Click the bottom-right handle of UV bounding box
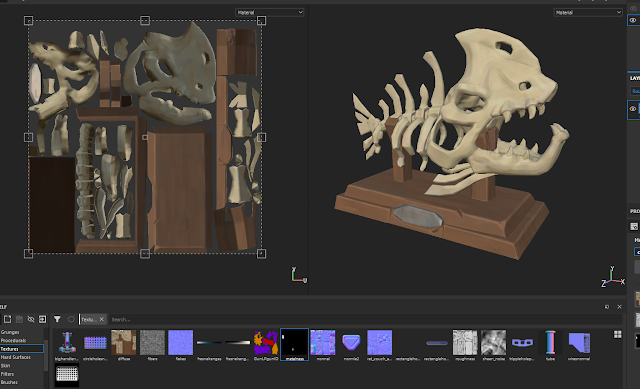The image size is (640, 389). (262, 254)
